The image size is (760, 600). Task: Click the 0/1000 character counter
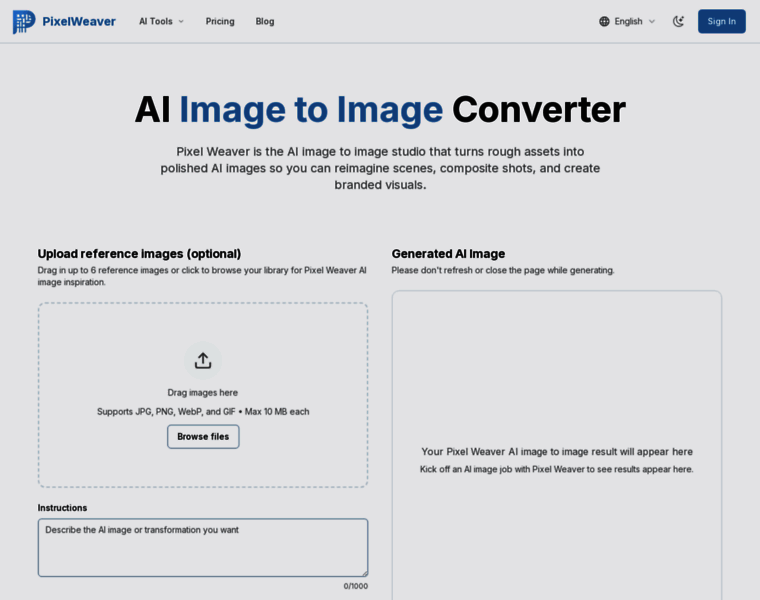pyautogui.click(x=356, y=586)
